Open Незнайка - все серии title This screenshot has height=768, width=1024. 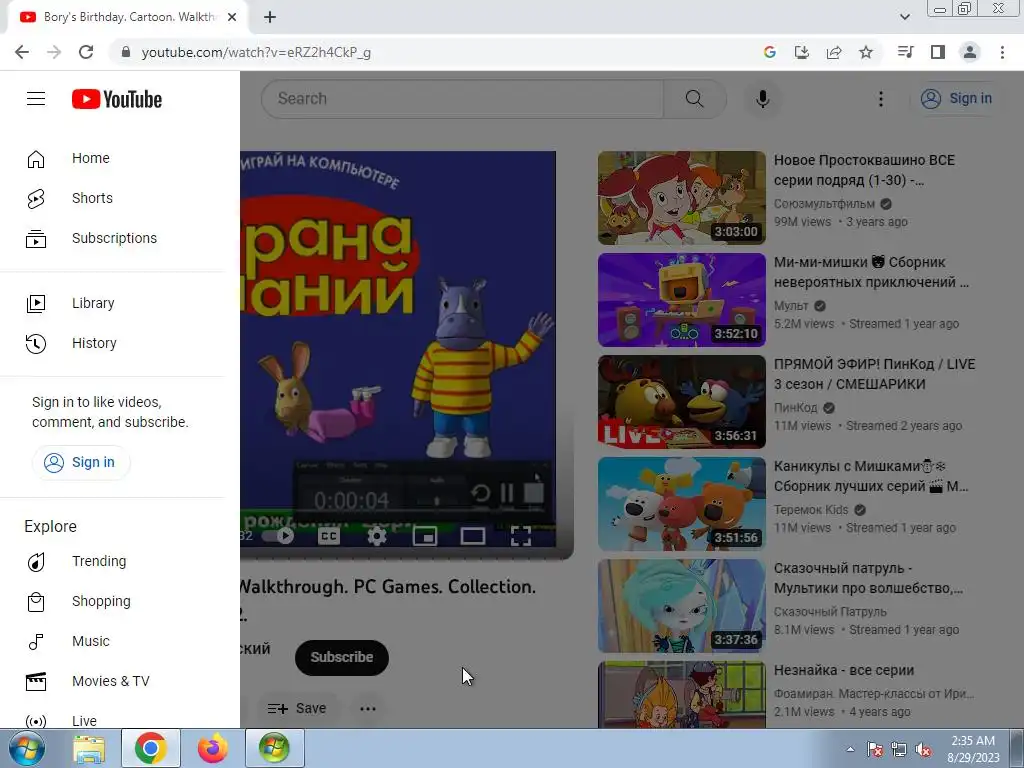coord(844,670)
